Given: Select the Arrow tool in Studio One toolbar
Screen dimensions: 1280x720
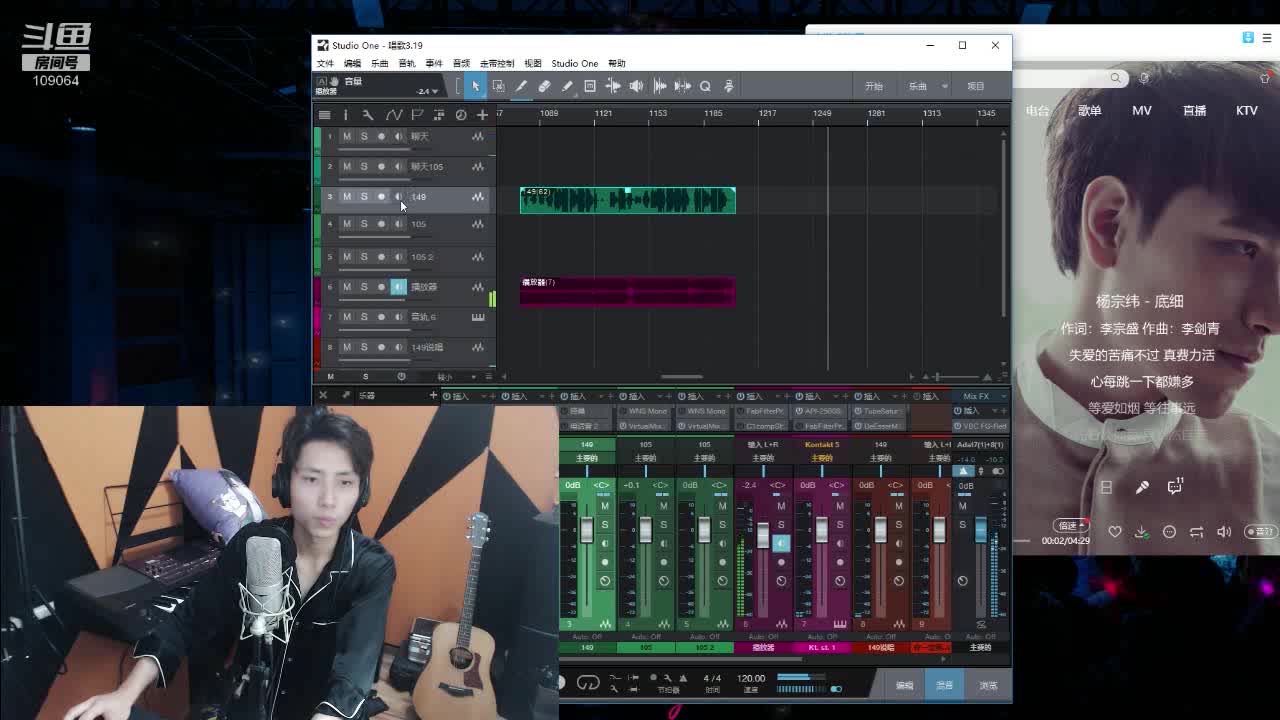Looking at the screenshot, I should point(475,86).
